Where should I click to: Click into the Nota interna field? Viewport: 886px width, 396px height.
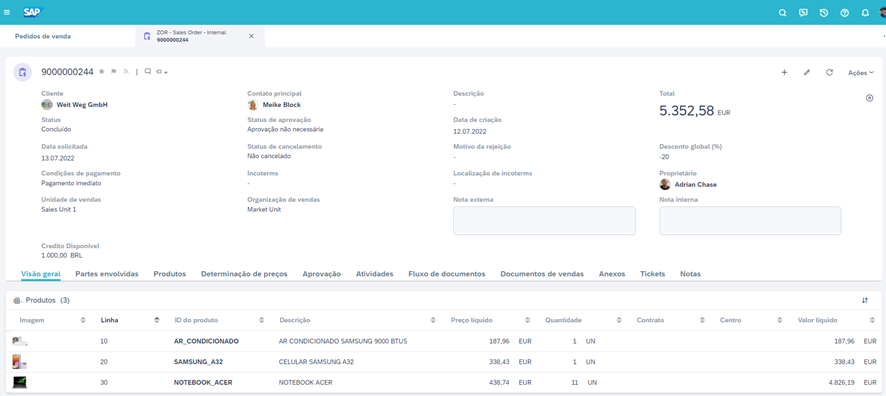coord(750,220)
